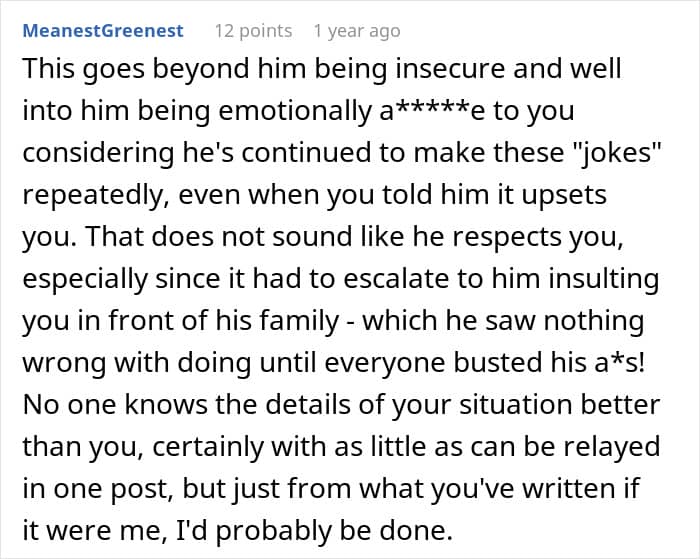Click the 12 points score label
This screenshot has height=559, width=700.
[253, 31]
